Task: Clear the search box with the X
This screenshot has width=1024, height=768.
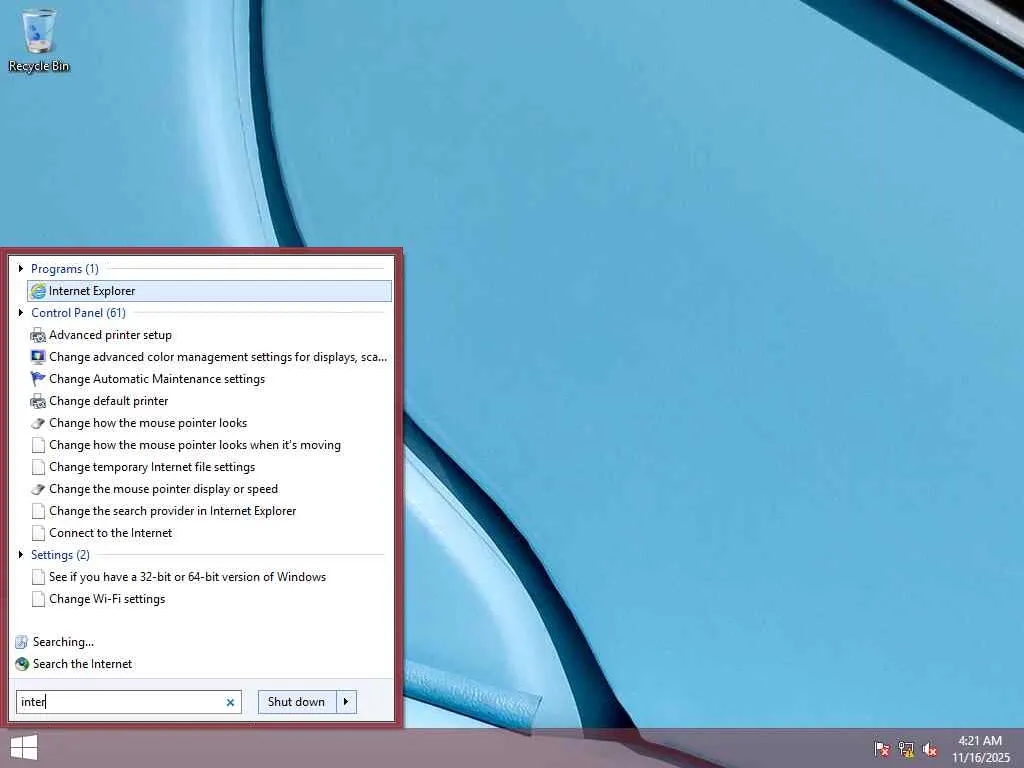Action: pyautogui.click(x=230, y=702)
